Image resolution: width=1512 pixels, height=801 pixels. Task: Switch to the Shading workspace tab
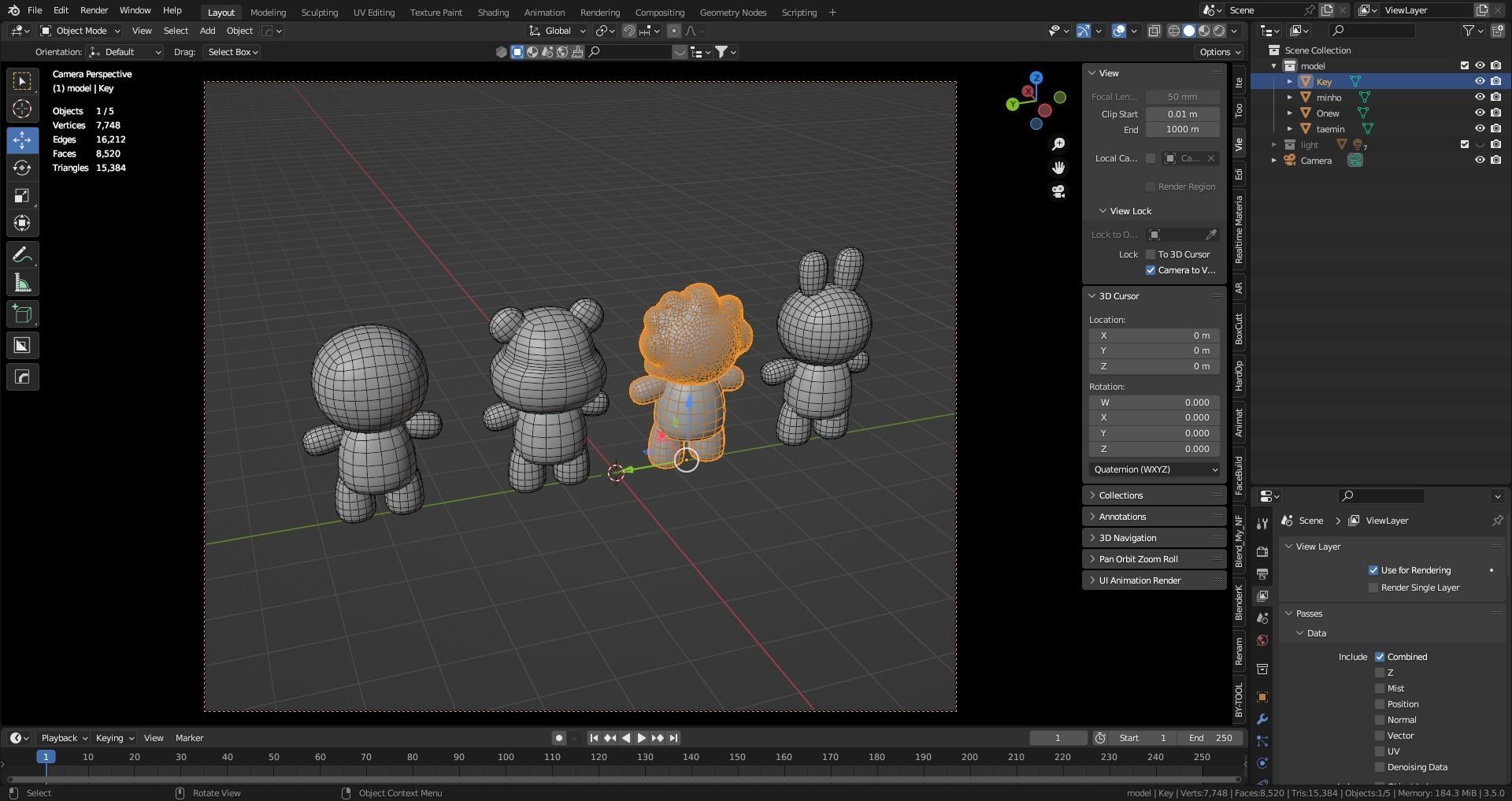click(493, 12)
